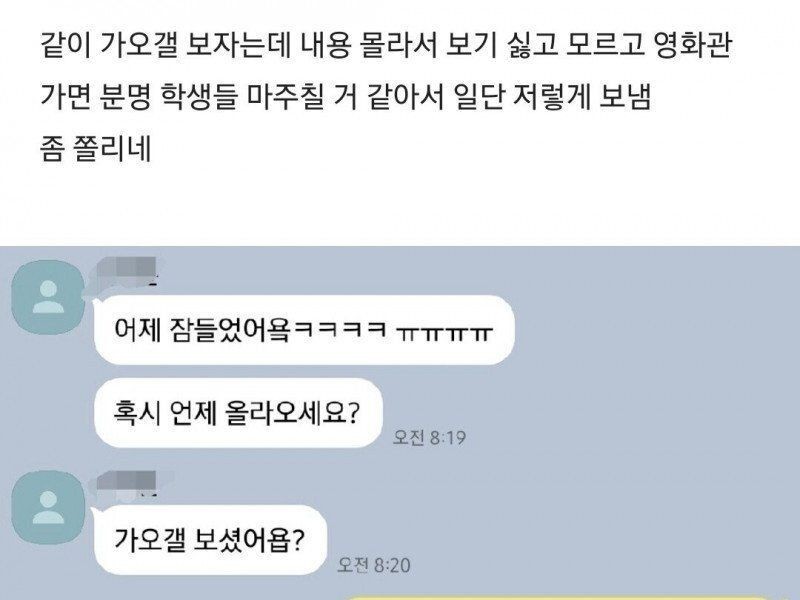800x600 pixels.
Task: Open the profile avatar beside '어제 잠들었어욥' message
Action: (48, 297)
